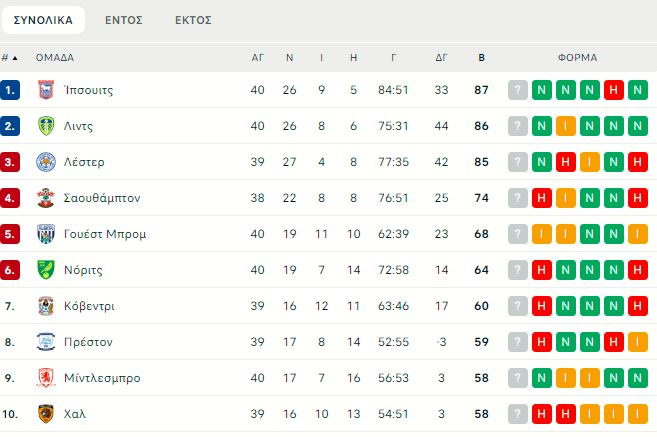Open the Σαουθάμπτον team link
Viewport: 657px width, 437px height.
(102, 198)
